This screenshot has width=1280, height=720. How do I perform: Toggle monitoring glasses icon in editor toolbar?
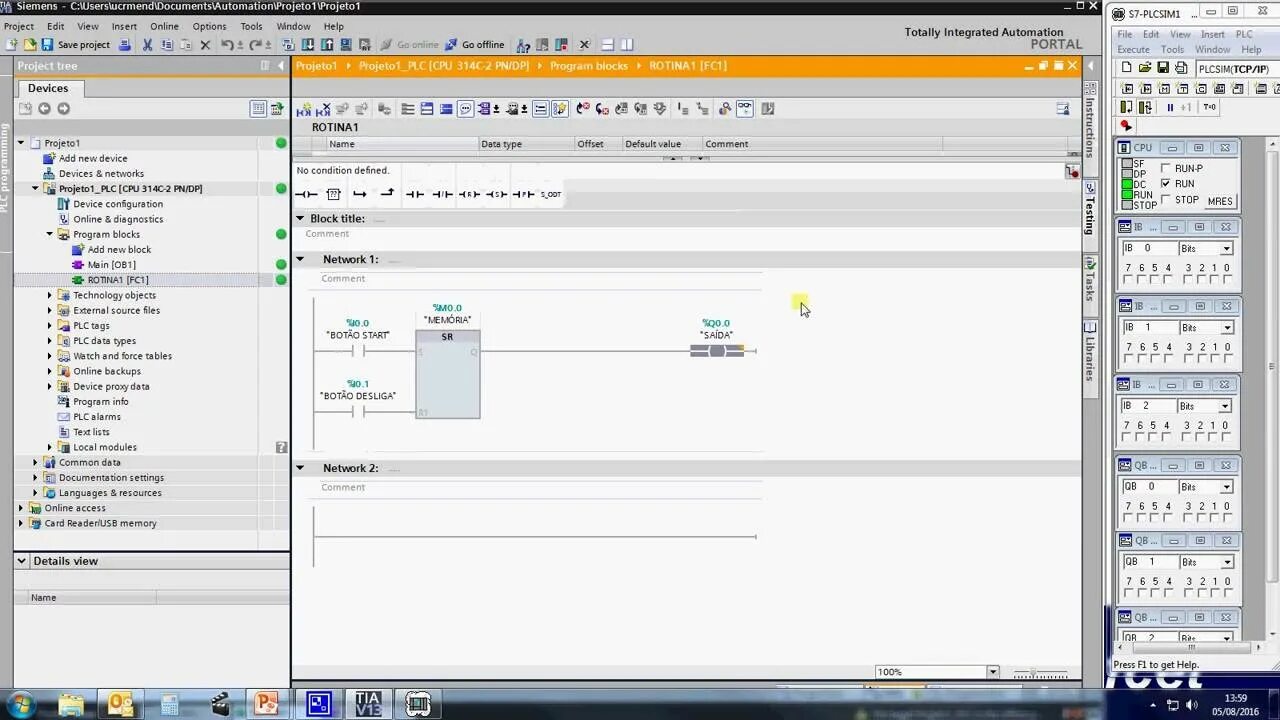[x=744, y=109]
